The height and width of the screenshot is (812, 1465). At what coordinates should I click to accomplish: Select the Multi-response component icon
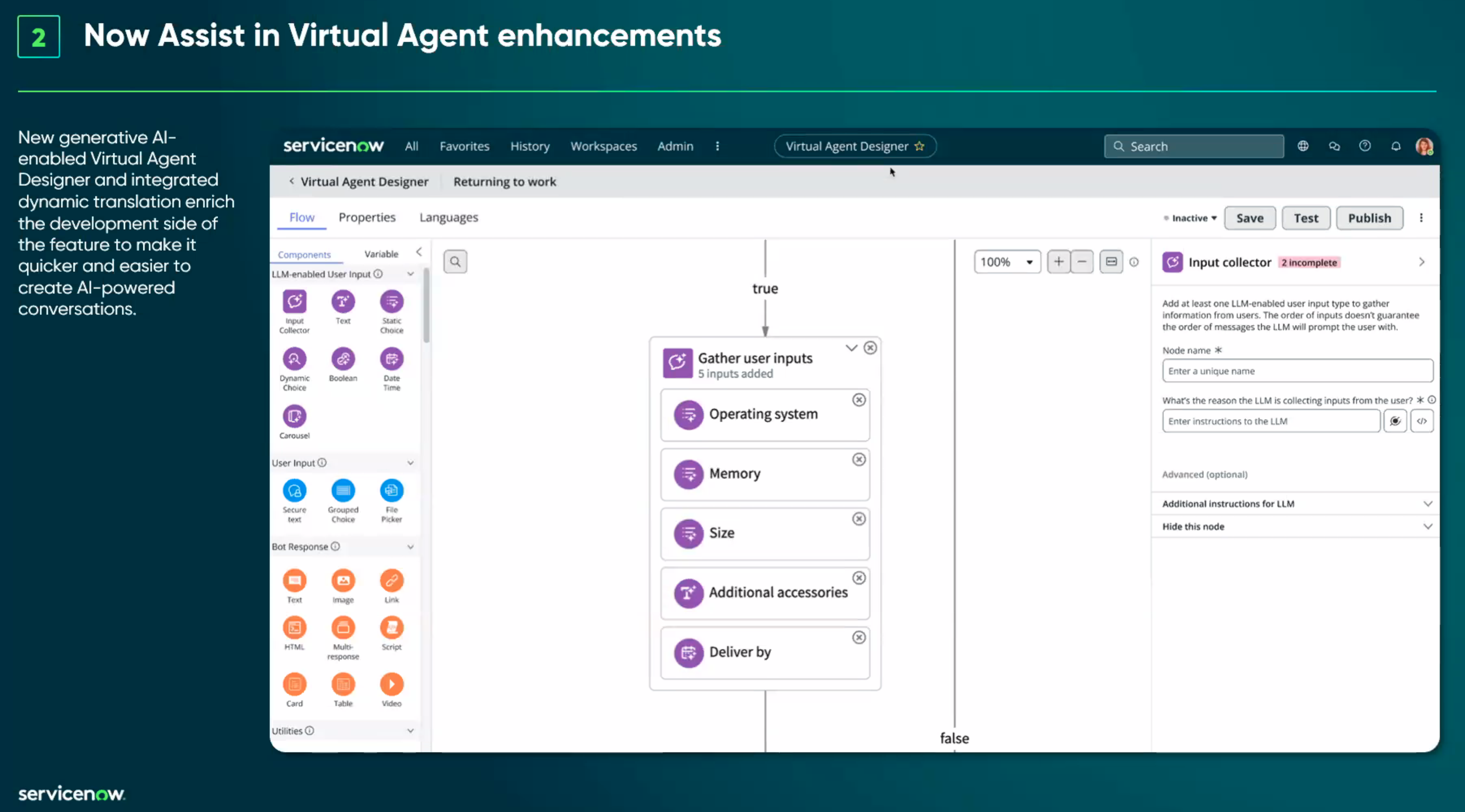click(x=343, y=628)
